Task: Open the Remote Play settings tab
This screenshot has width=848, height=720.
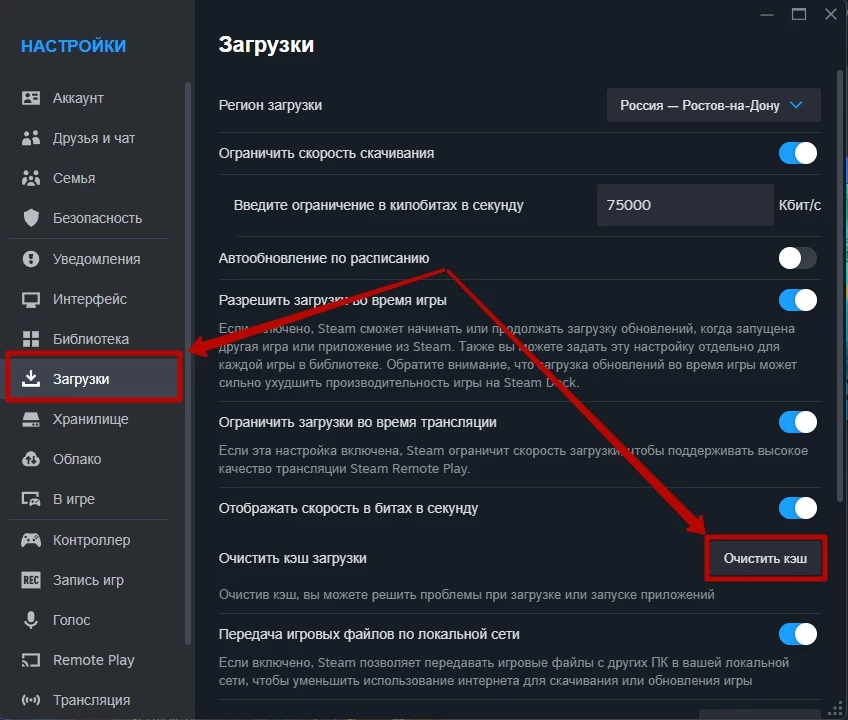Action: tap(93, 660)
